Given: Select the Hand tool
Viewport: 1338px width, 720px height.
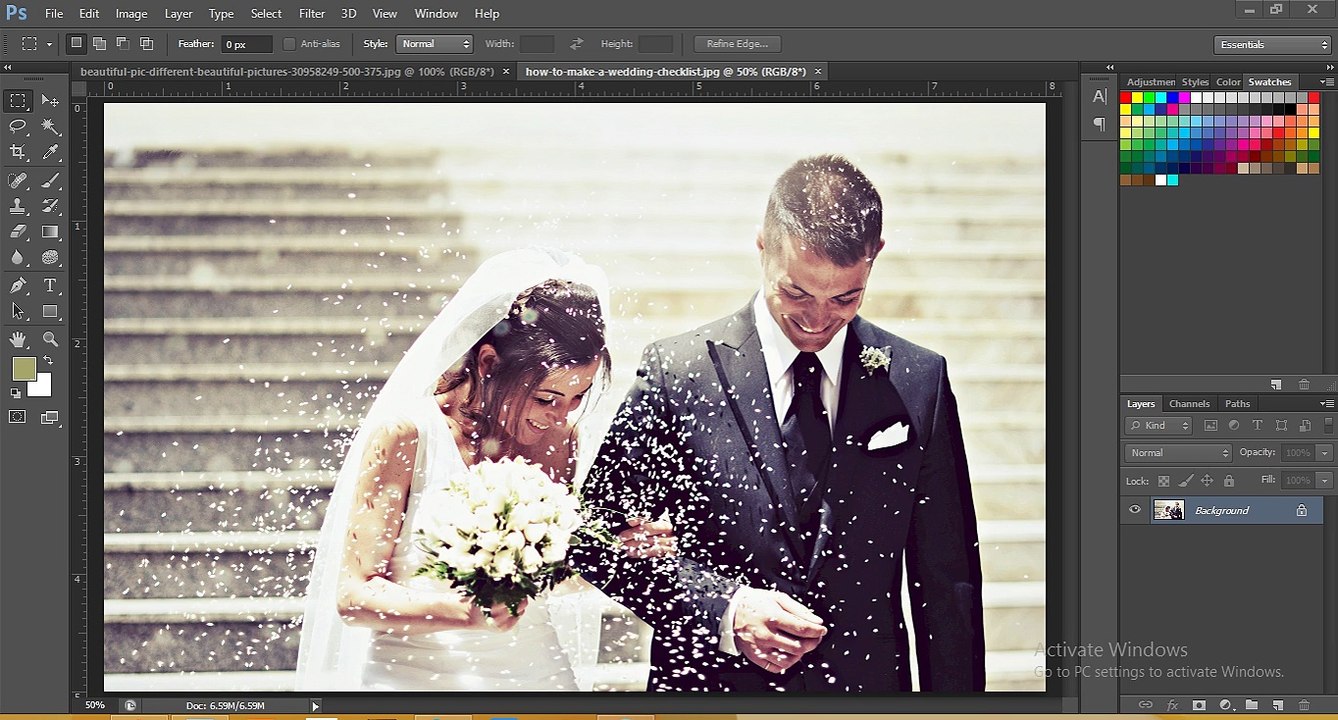Looking at the screenshot, I should pyautogui.click(x=18, y=340).
